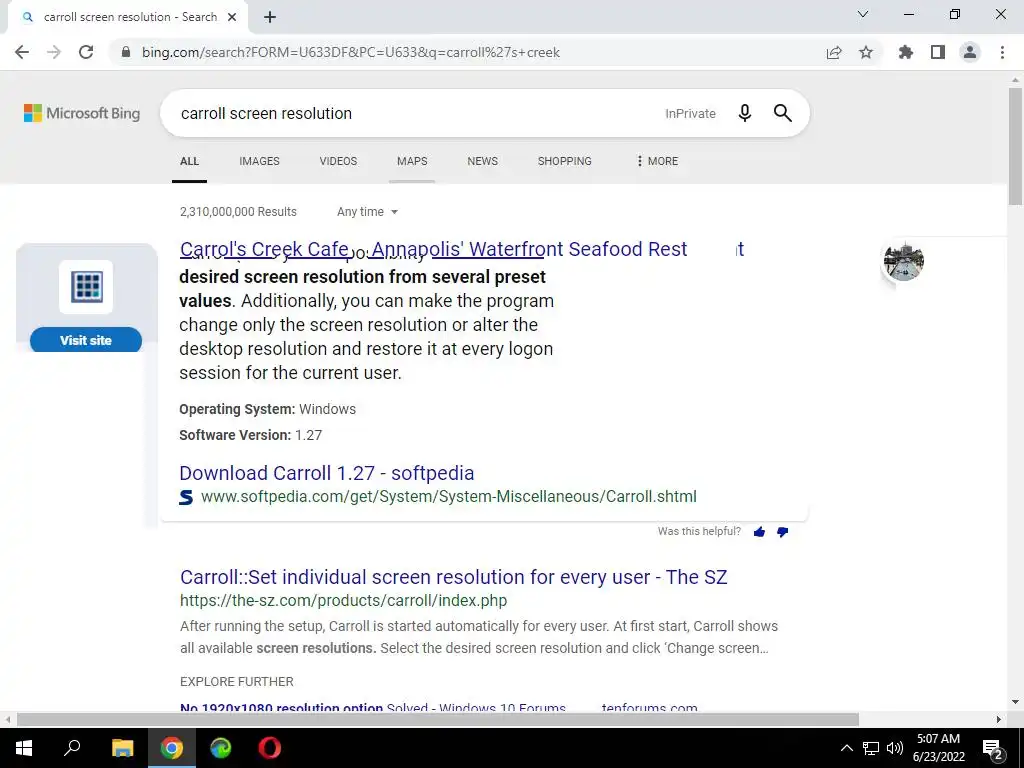Launch Edge from the taskbar

point(221,748)
